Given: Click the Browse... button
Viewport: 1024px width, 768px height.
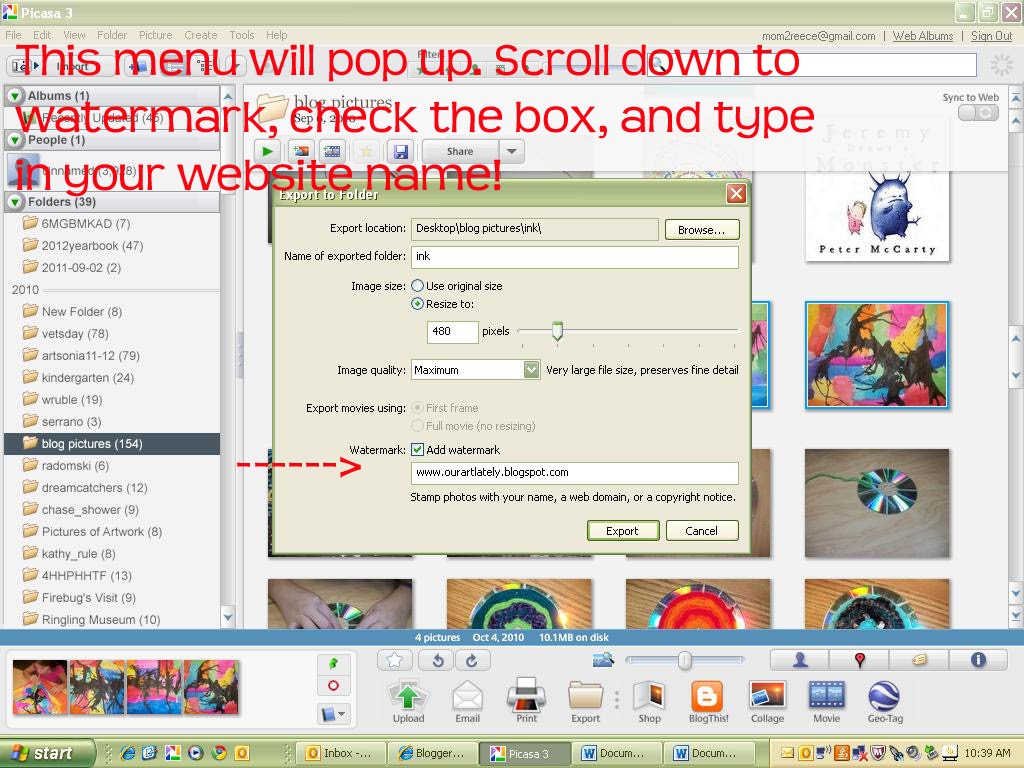Looking at the screenshot, I should click(701, 229).
